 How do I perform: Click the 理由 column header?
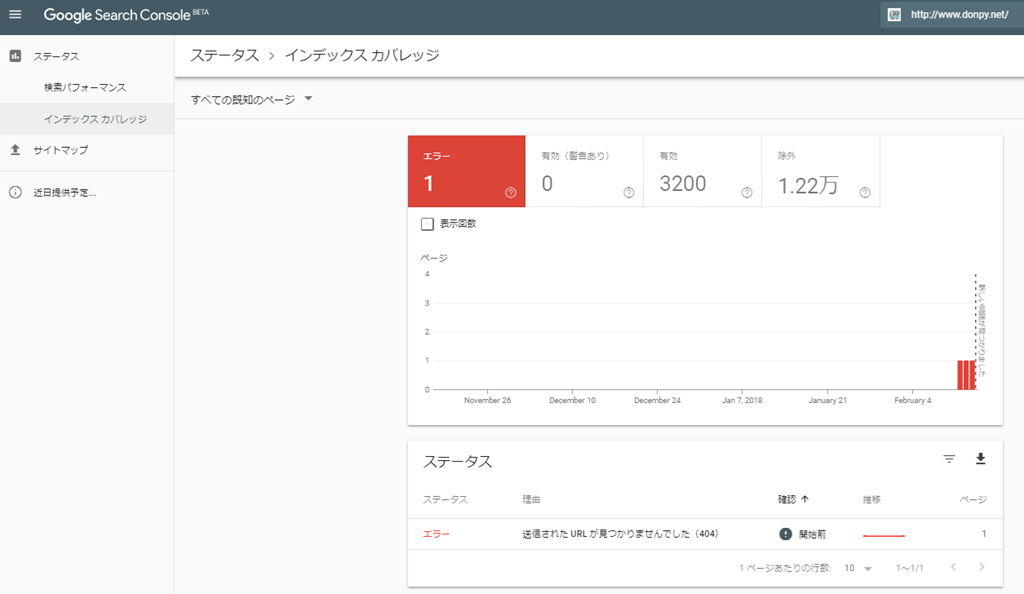click(x=531, y=499)
